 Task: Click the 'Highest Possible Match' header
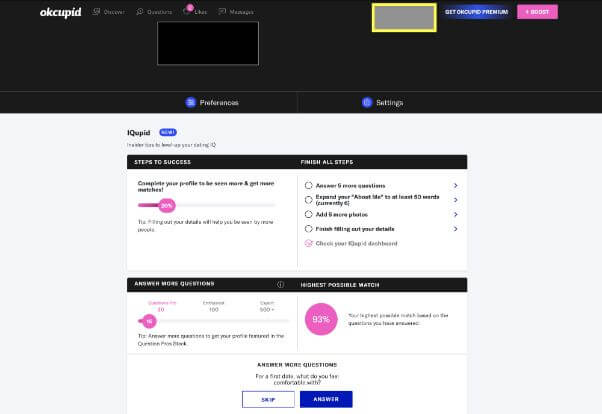[340, 285]
